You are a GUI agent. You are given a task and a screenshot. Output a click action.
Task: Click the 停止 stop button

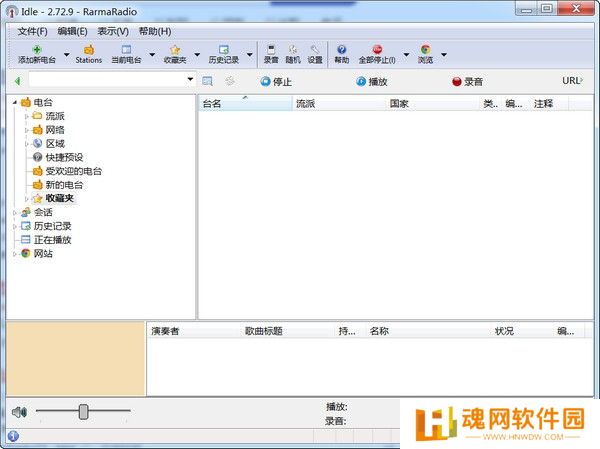pos(276,82)
